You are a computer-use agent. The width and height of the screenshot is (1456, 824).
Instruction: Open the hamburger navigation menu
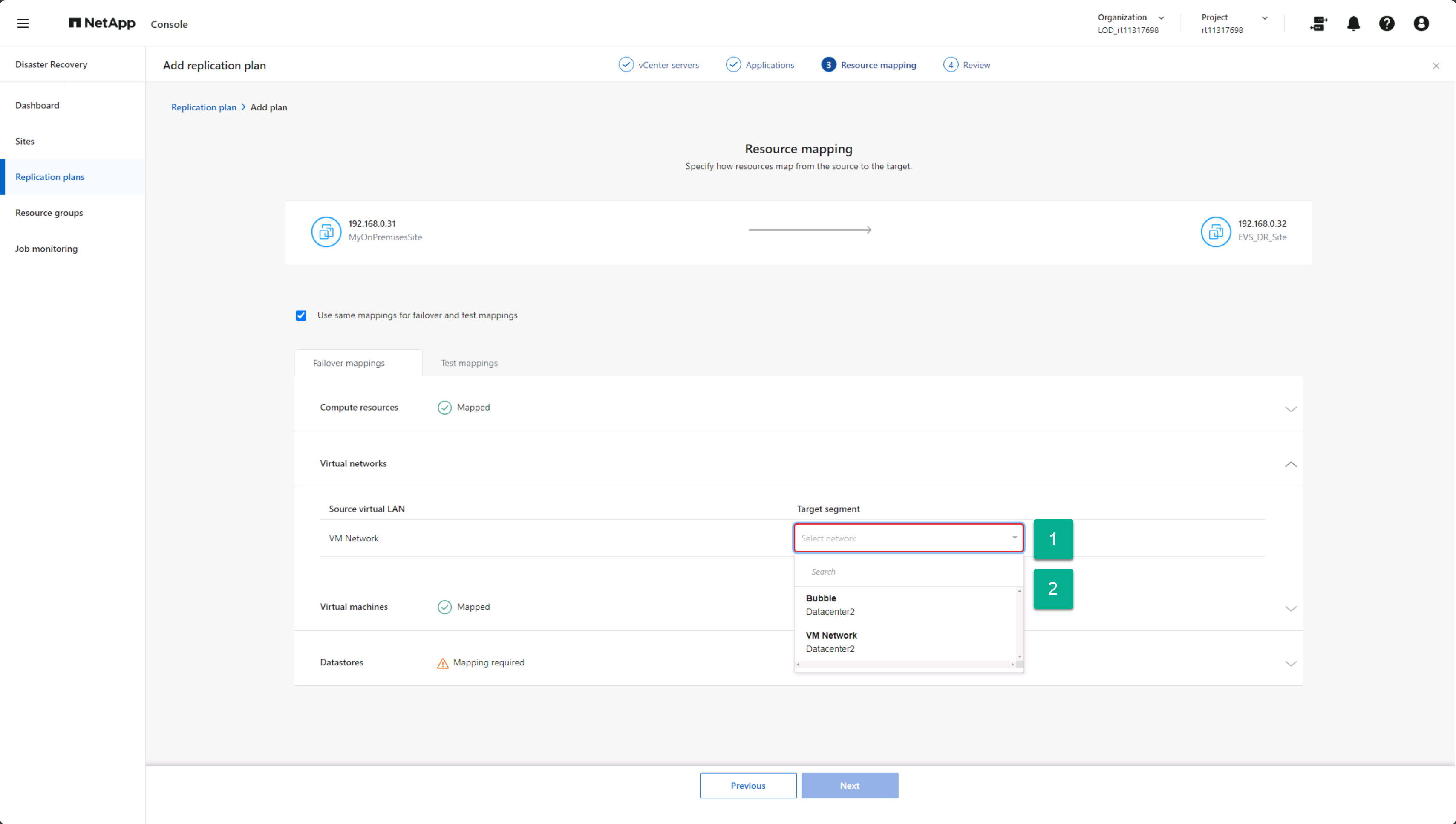pos(23,23)
